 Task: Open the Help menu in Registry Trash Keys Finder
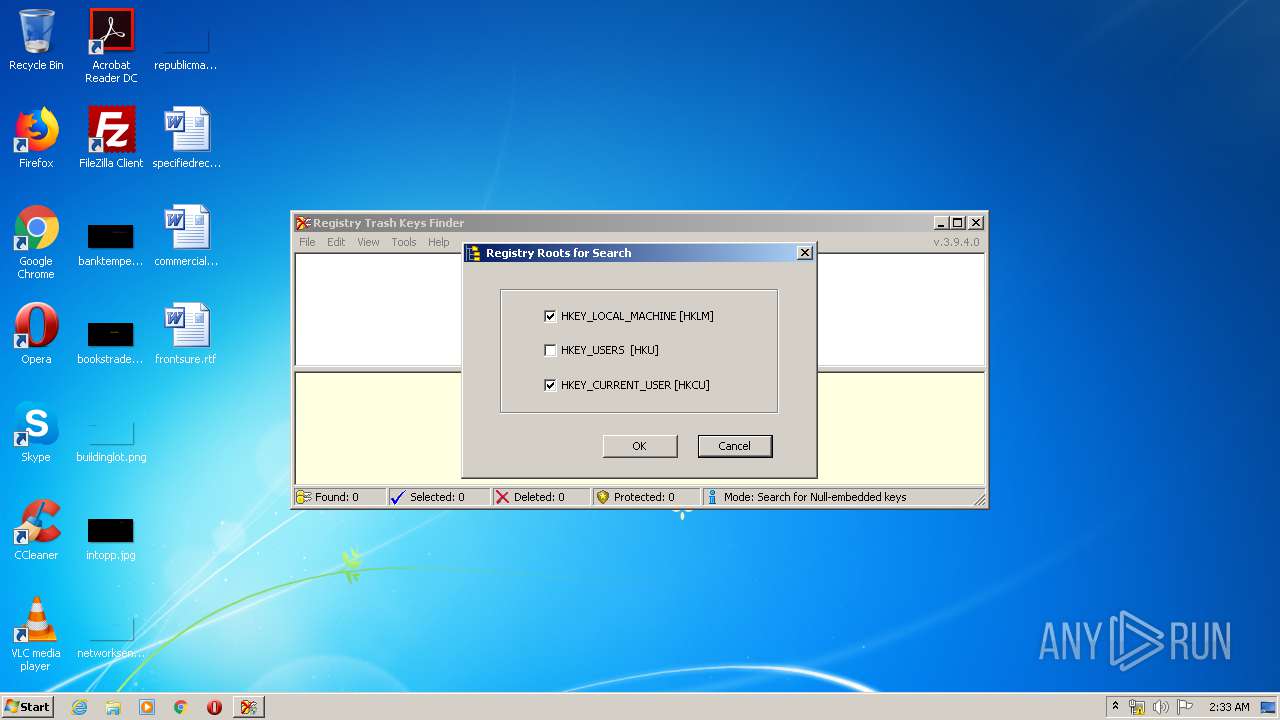pyautogui.click(x=439, y=242)
